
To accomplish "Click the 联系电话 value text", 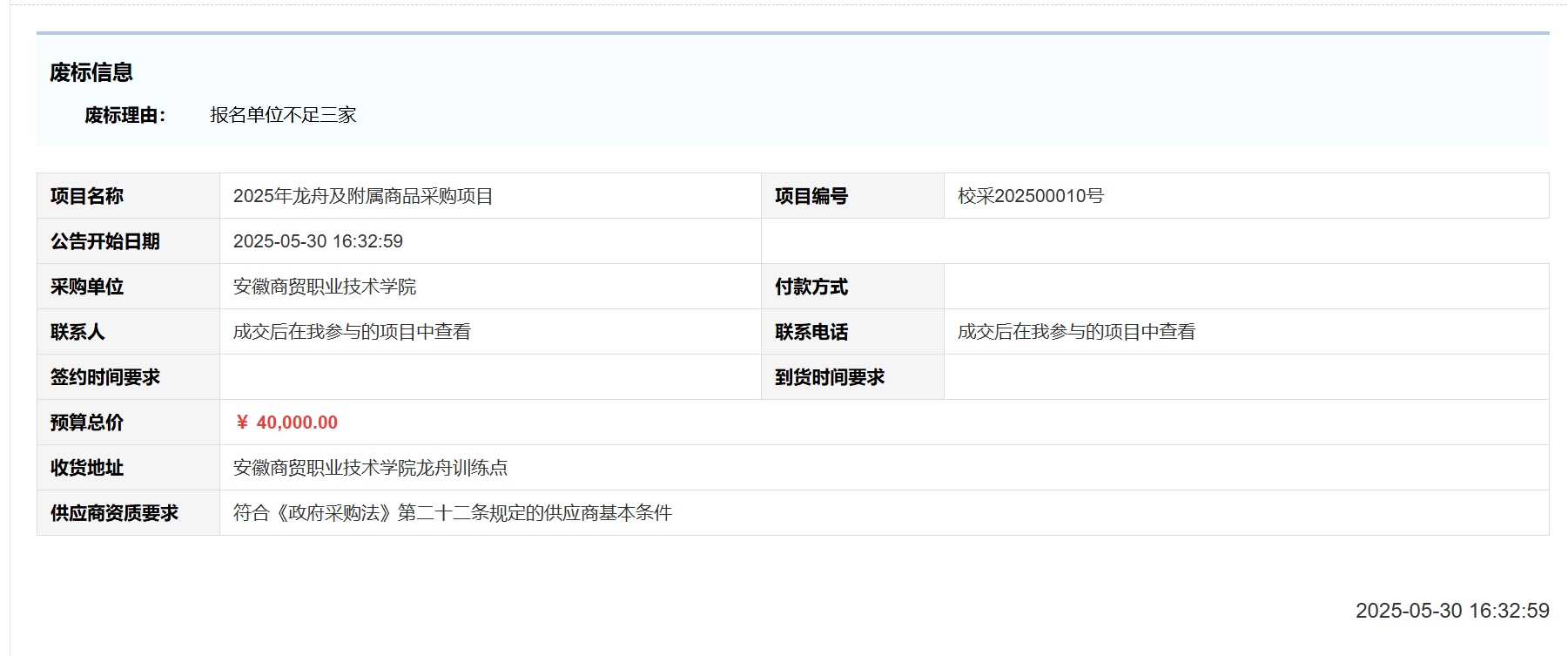I will tap(1076, 332).
